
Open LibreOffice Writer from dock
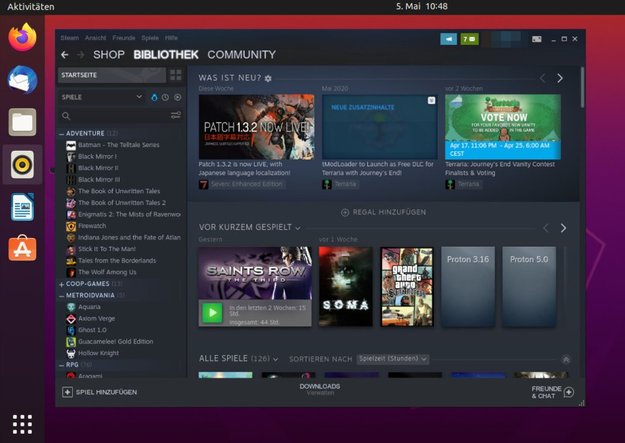click(22, 207)
